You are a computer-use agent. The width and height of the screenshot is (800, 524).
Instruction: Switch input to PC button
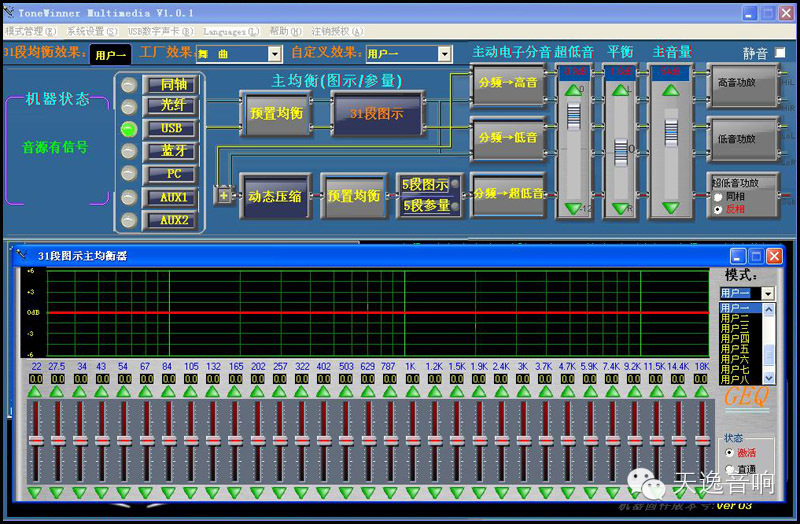point(171,174)
